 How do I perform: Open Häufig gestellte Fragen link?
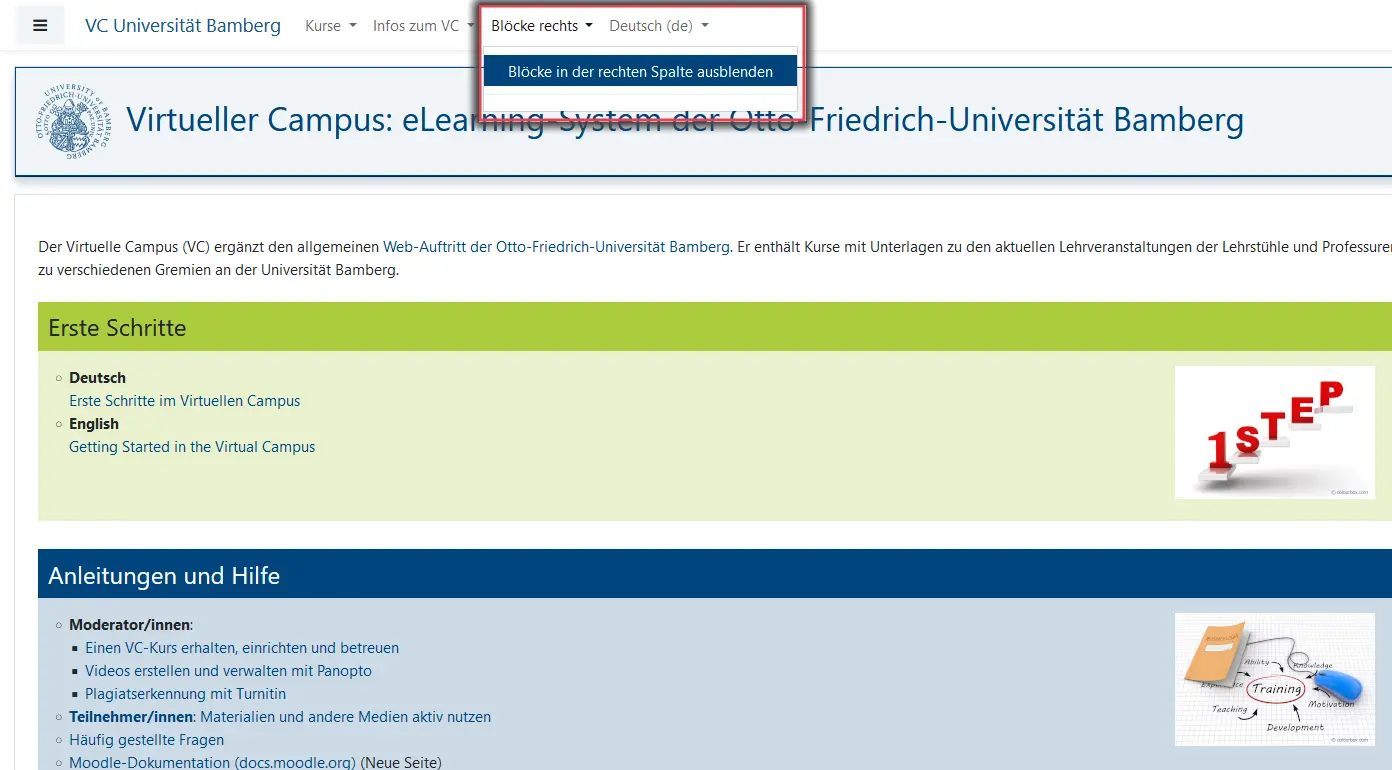click(x=146, y=740)
